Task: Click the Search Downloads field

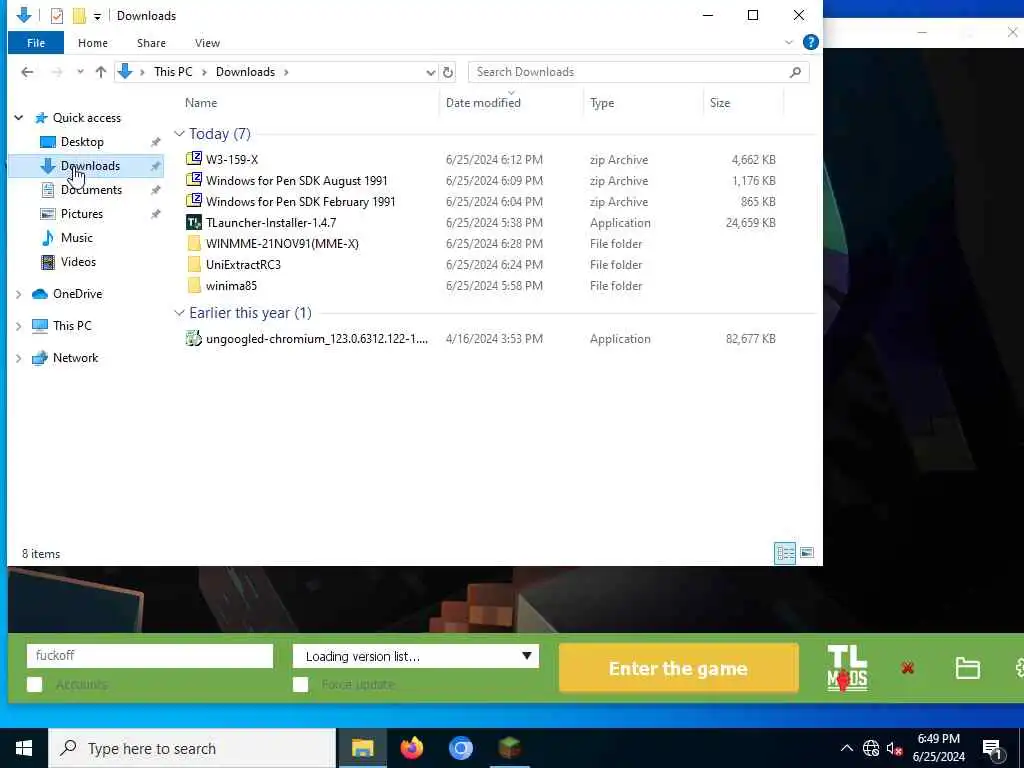Action: tap(639, 72)
